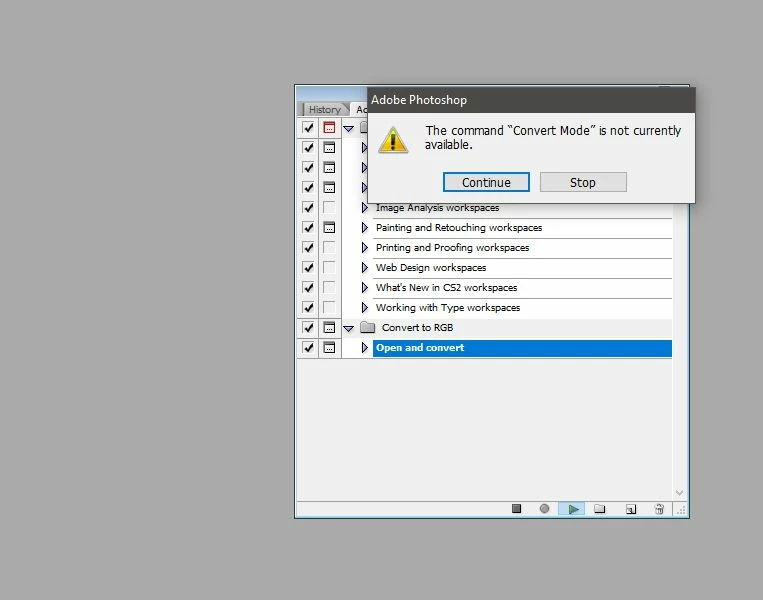
Task: Expand Working with Type workspaces action
Action: click(x=364, y=307)
